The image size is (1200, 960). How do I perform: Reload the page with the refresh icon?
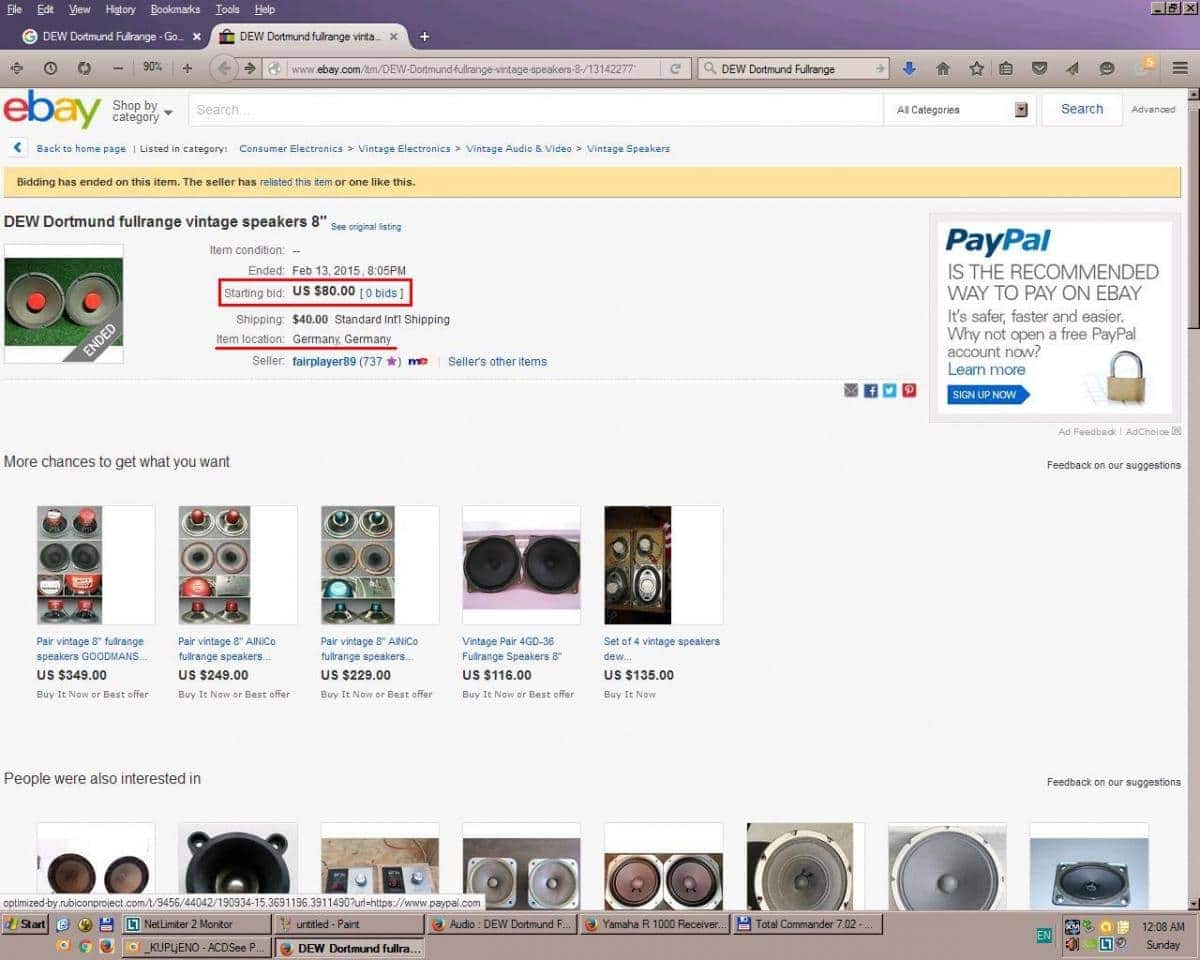675,69
